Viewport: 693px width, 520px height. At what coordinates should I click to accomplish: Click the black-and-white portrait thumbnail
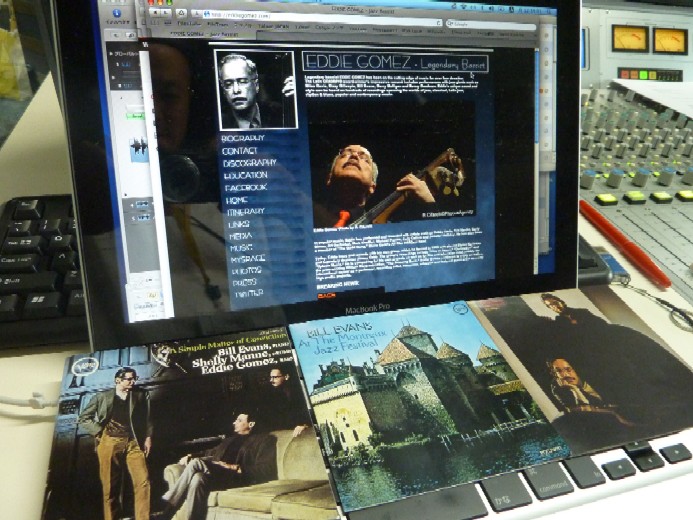256,90
